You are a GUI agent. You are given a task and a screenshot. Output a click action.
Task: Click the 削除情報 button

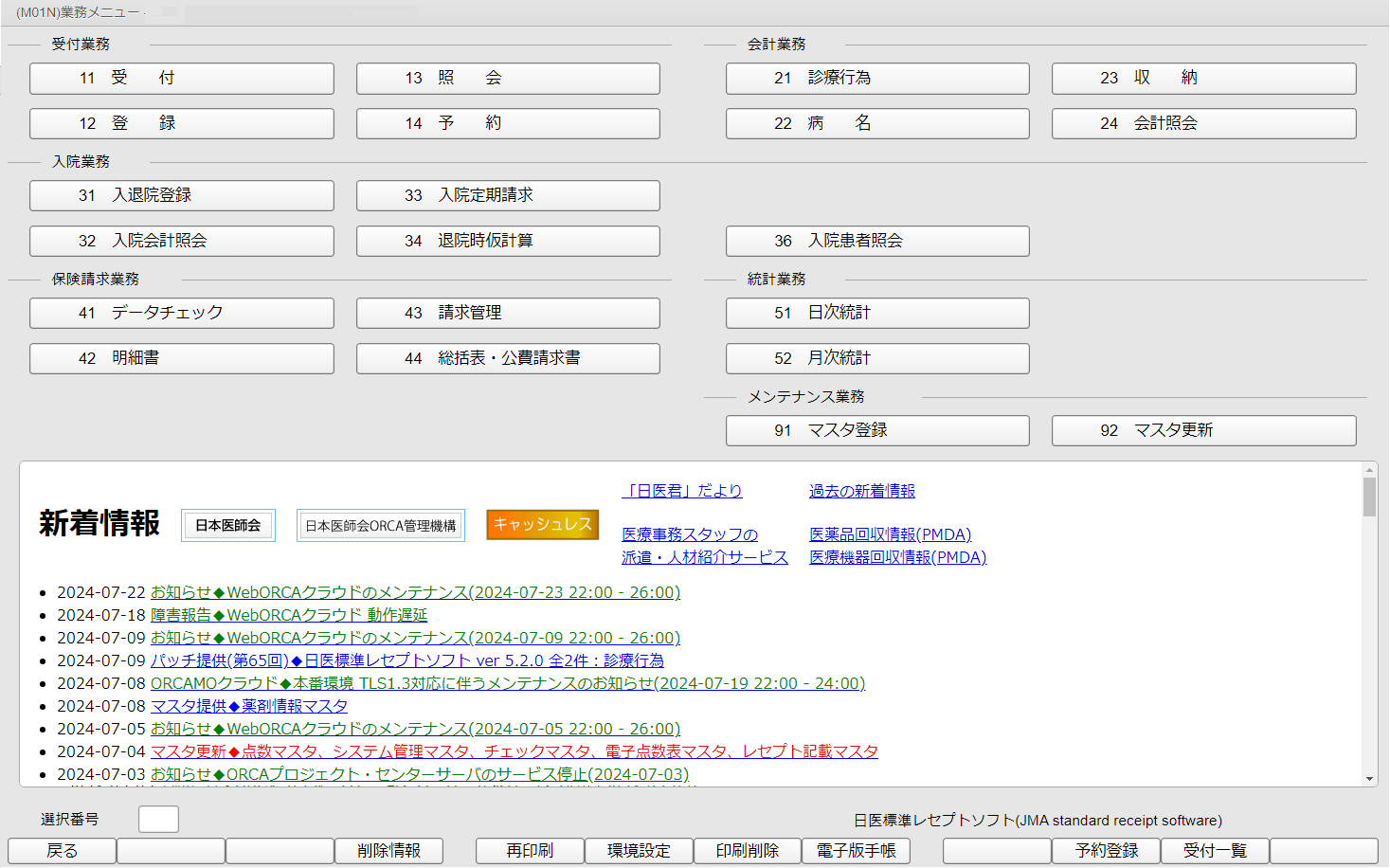point(388,851)
